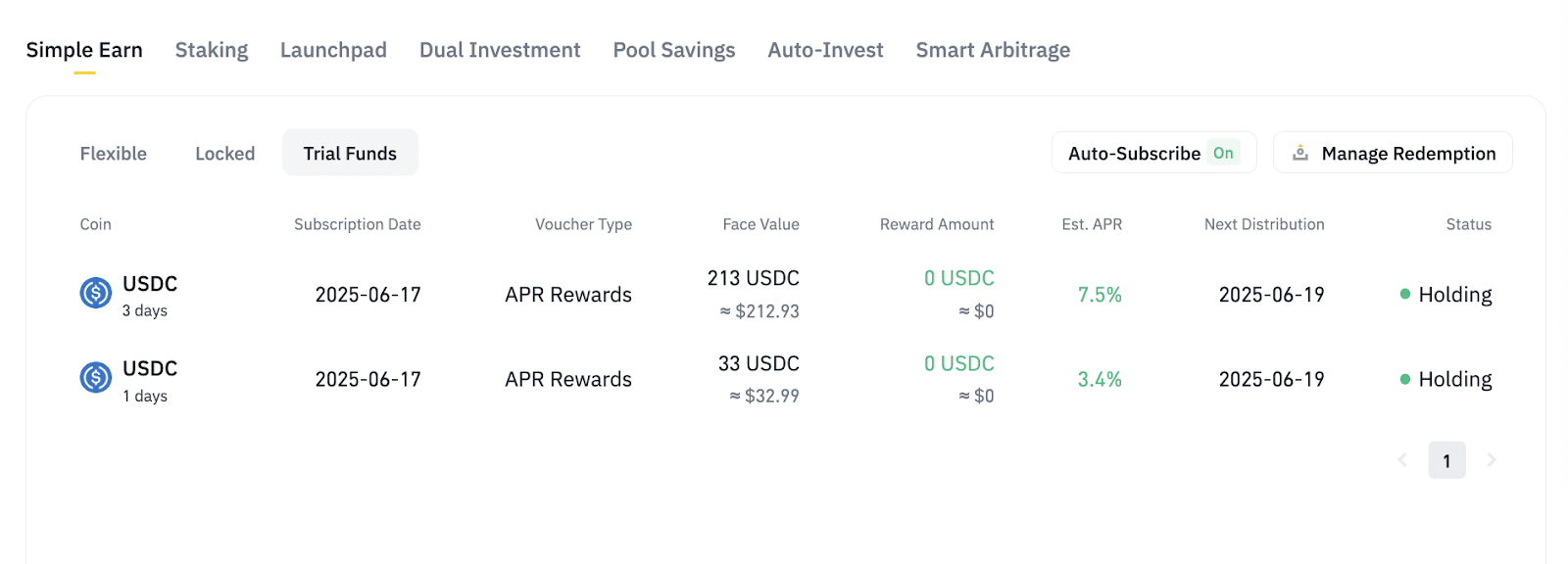This screenshot has width=1568, height=564.
Task: Select the Locked sub-tab
Action: (224, 154)
